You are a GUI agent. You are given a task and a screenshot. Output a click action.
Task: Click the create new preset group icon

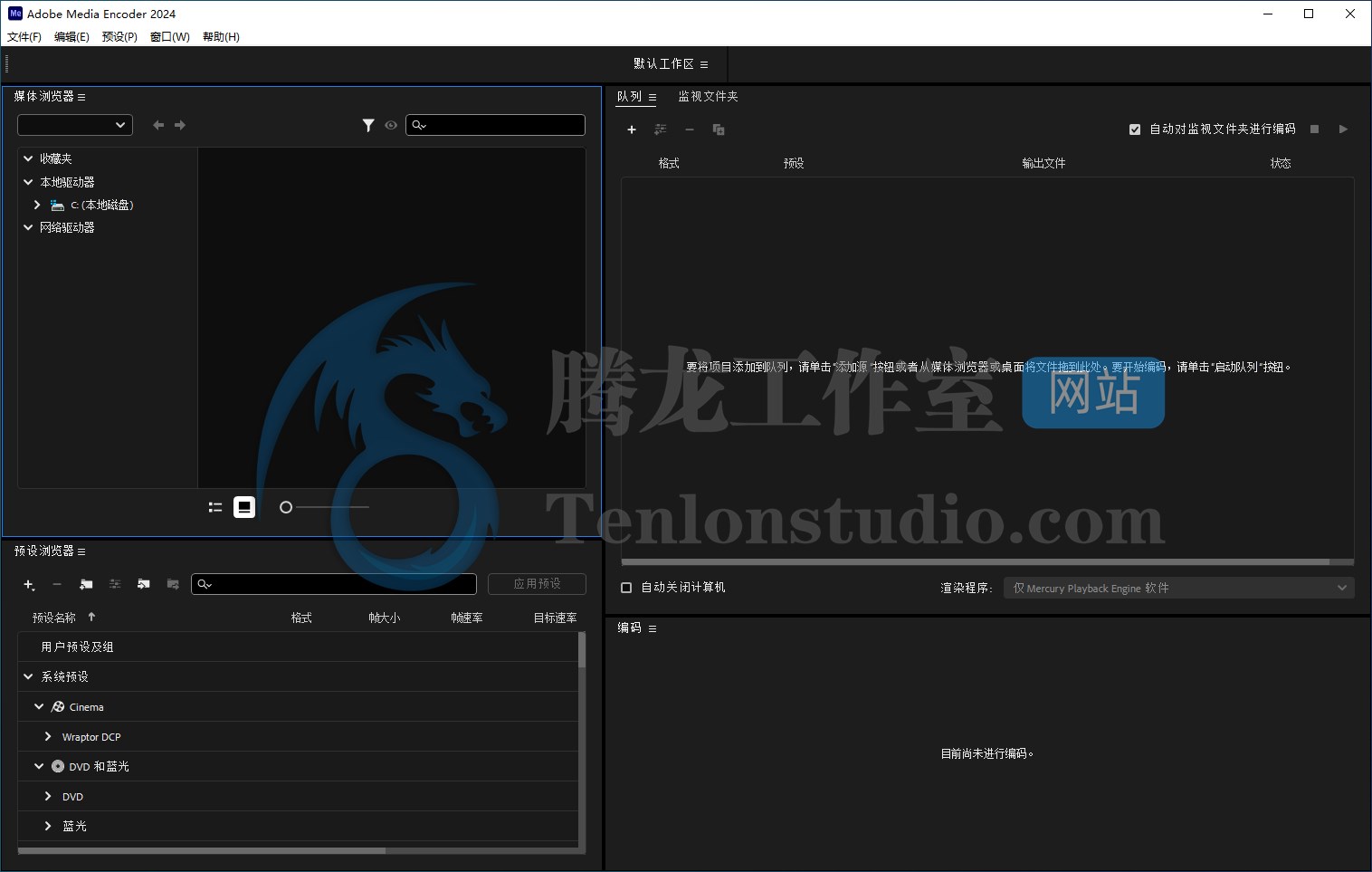coord(86,585)
